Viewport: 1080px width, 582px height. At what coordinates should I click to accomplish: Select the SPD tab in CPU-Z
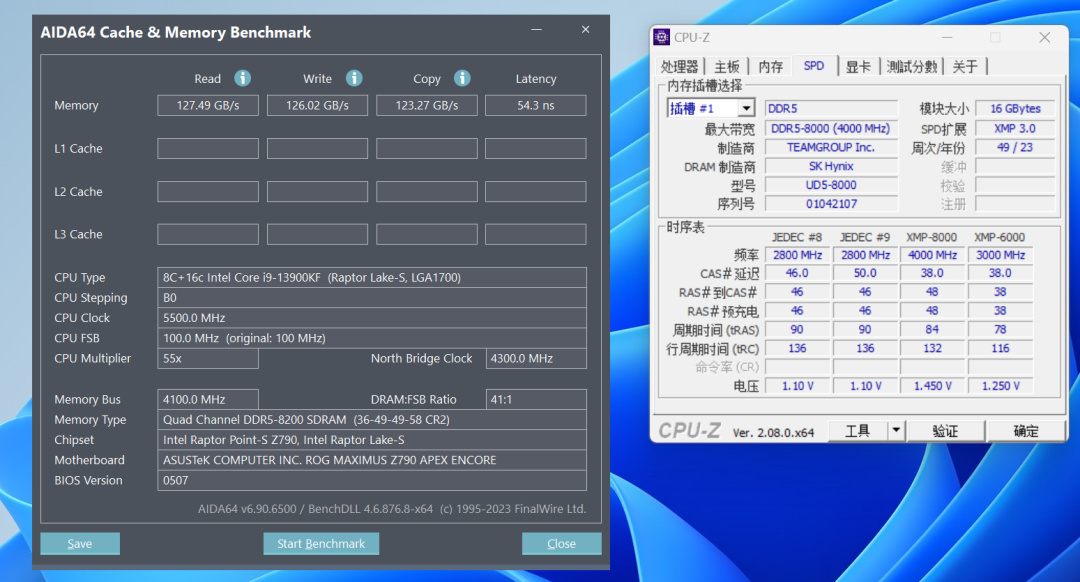tap(814, 66)
